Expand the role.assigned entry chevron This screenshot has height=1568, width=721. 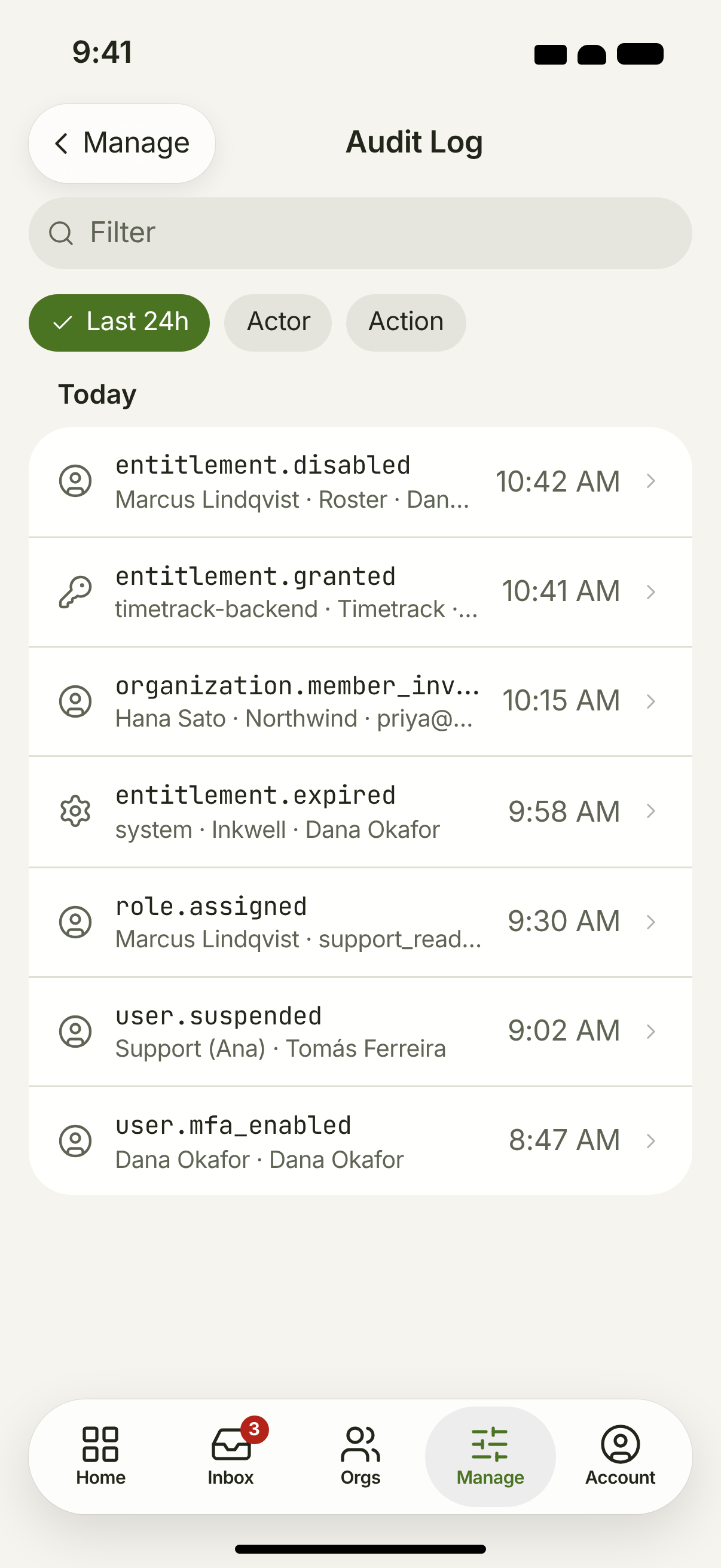pyautogui.click(x=651, y=922)
